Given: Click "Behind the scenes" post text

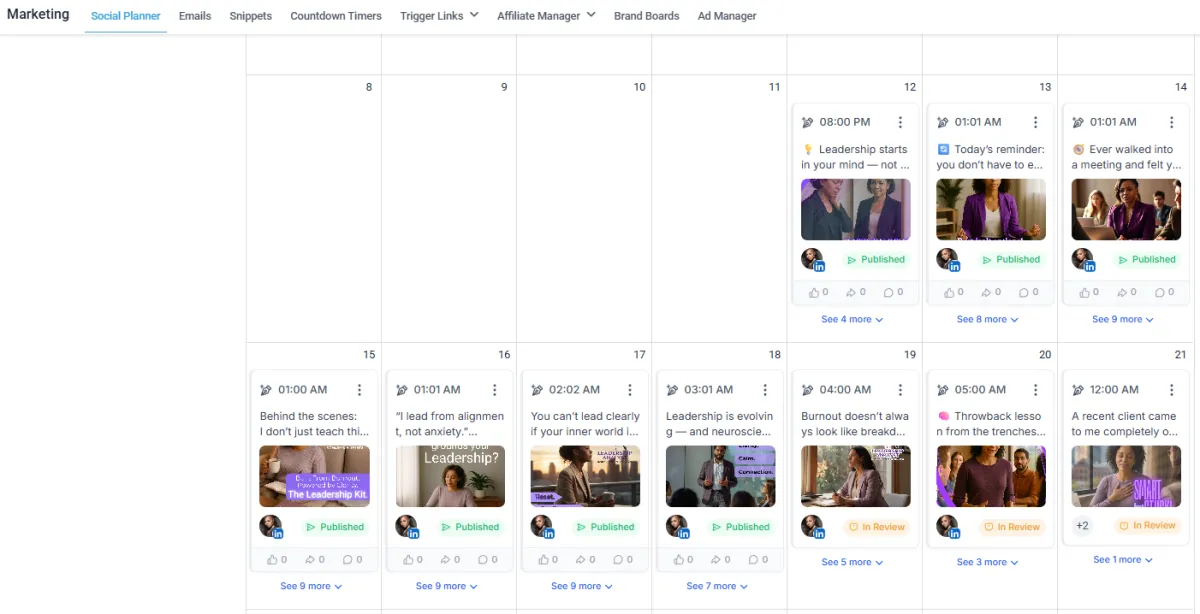Looking at the screenshot, I should tap(314, 424).
